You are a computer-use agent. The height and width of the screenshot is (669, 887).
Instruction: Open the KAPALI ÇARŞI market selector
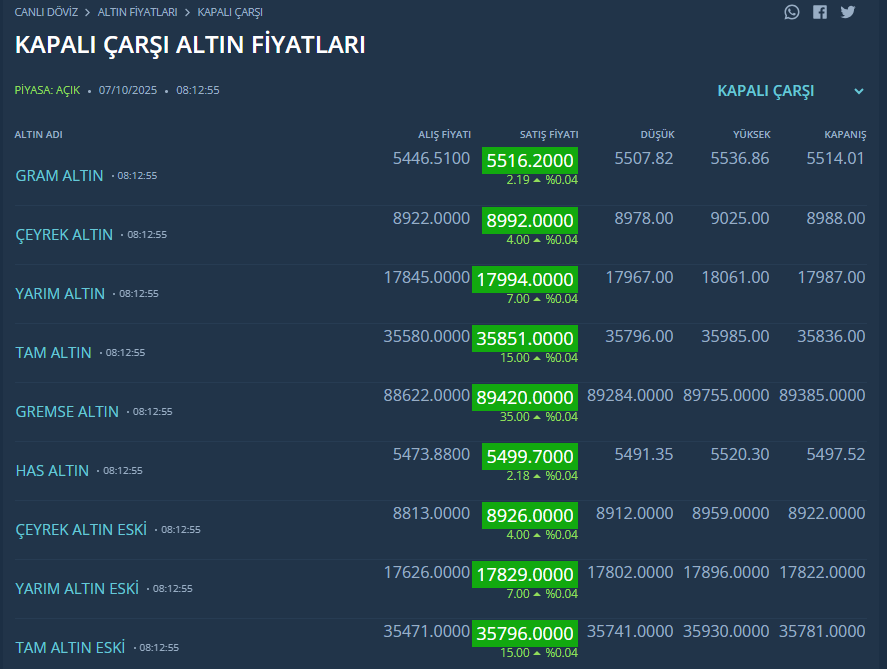(766, 91)
